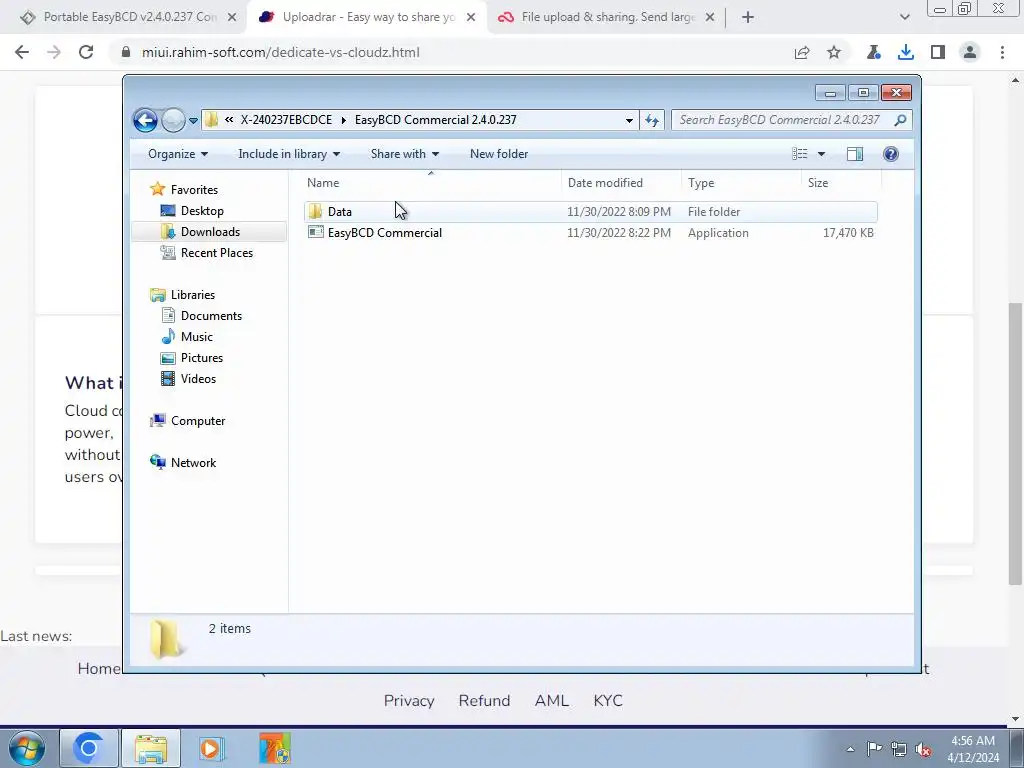Sort by the Size column header

[841, 183]
